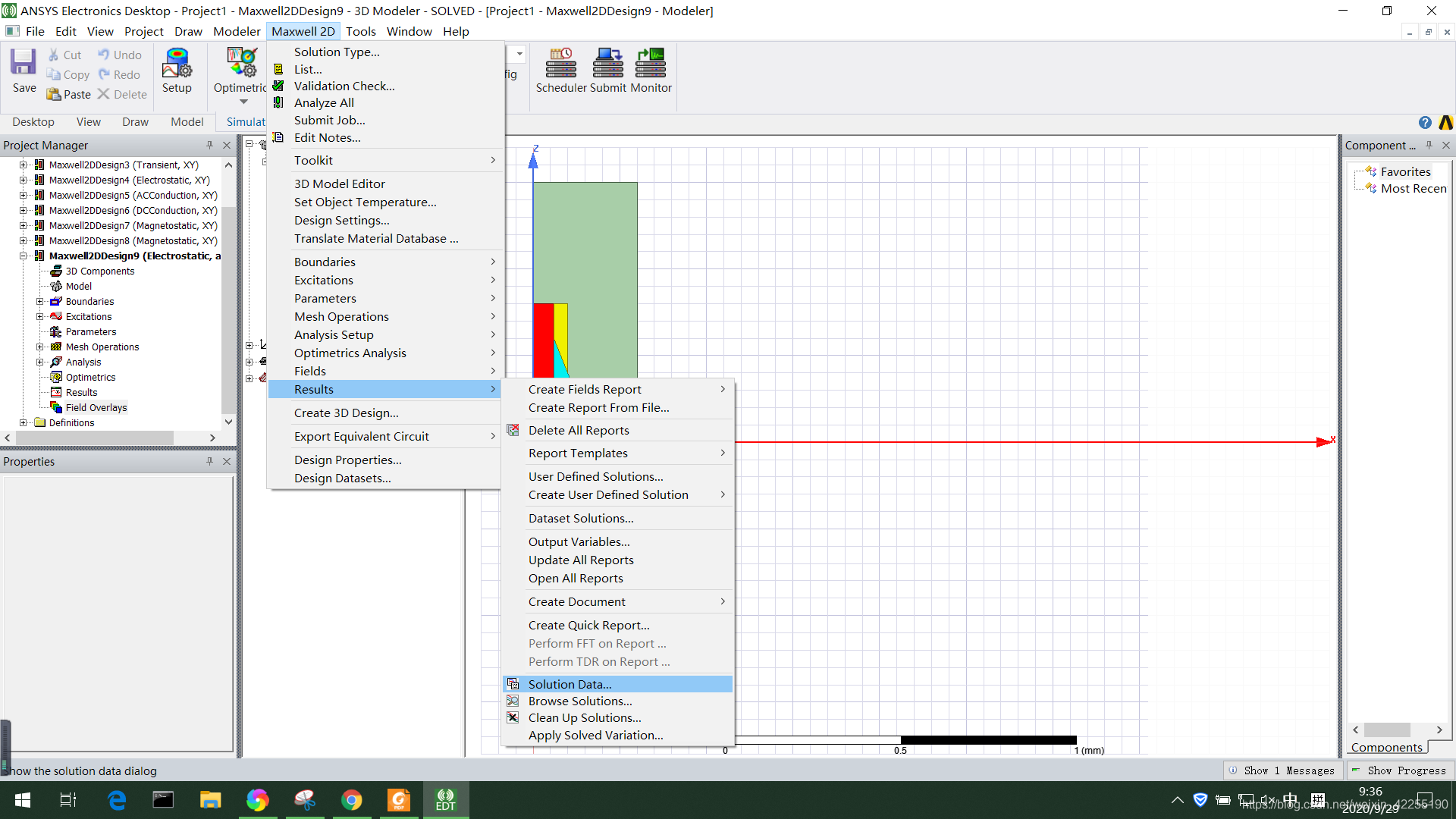Click Show 1 Messages button

(1282, 770)
